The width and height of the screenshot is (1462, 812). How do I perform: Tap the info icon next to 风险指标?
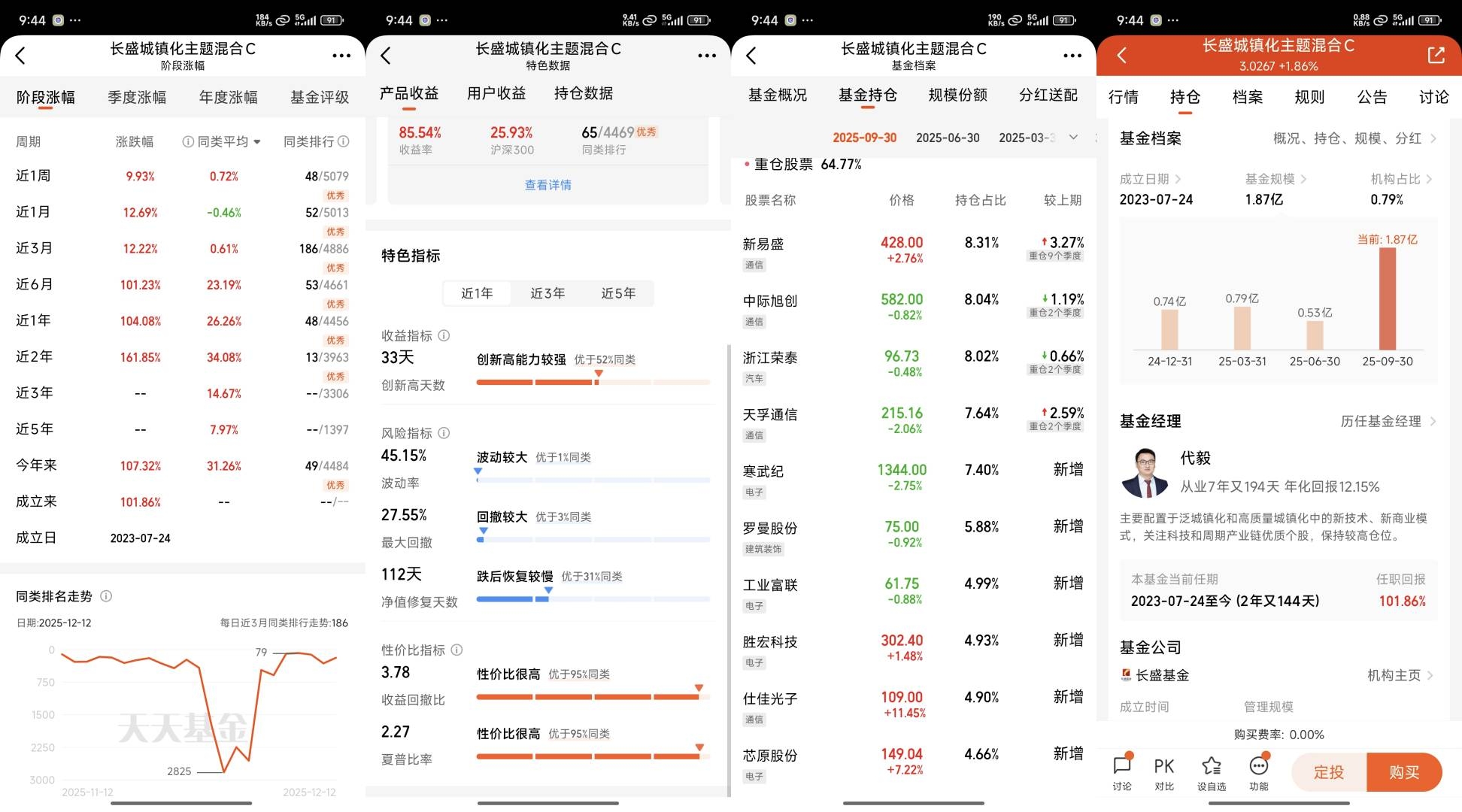click(x=444, y=433)
